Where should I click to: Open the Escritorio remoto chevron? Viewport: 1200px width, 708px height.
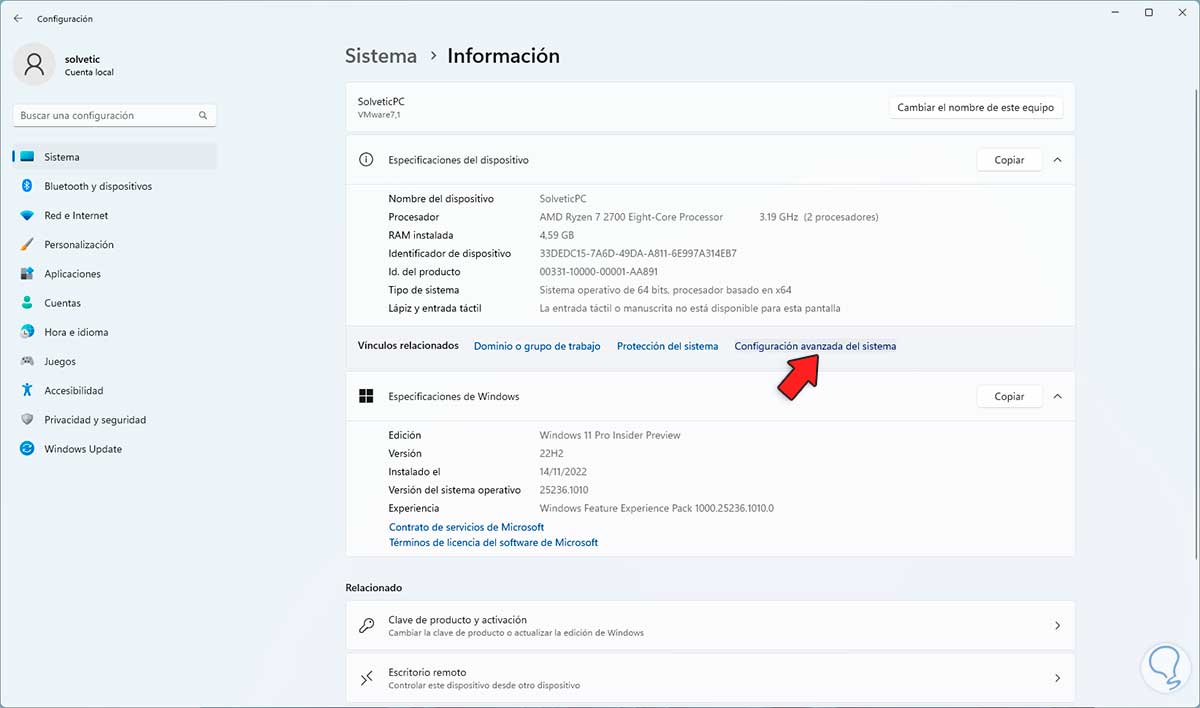(1057, 678)
